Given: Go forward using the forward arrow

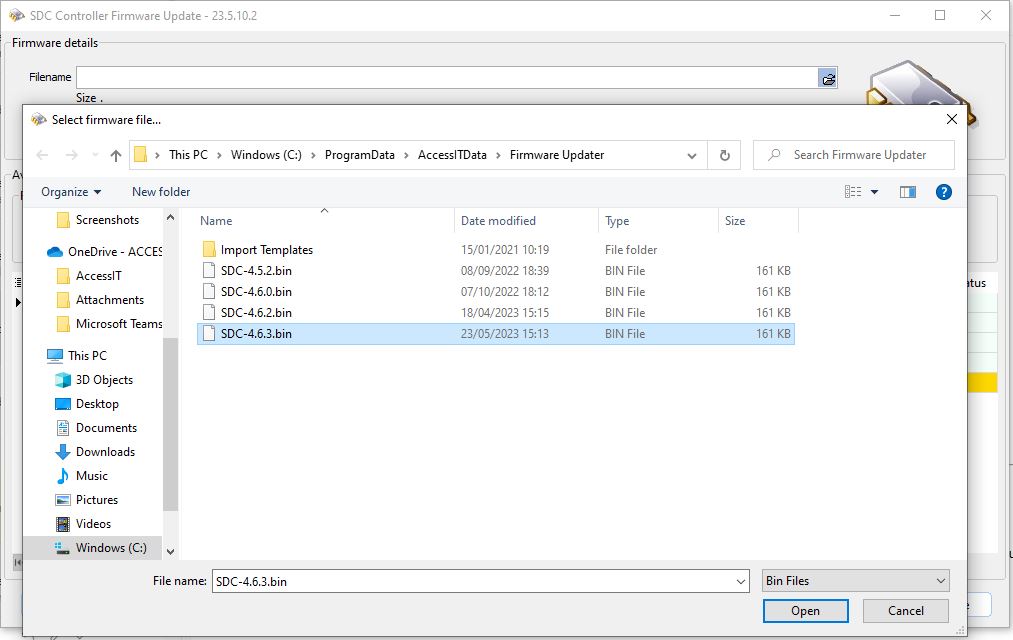Looking at the screenshot, I should pyautogui.click(x=72, y=155).
